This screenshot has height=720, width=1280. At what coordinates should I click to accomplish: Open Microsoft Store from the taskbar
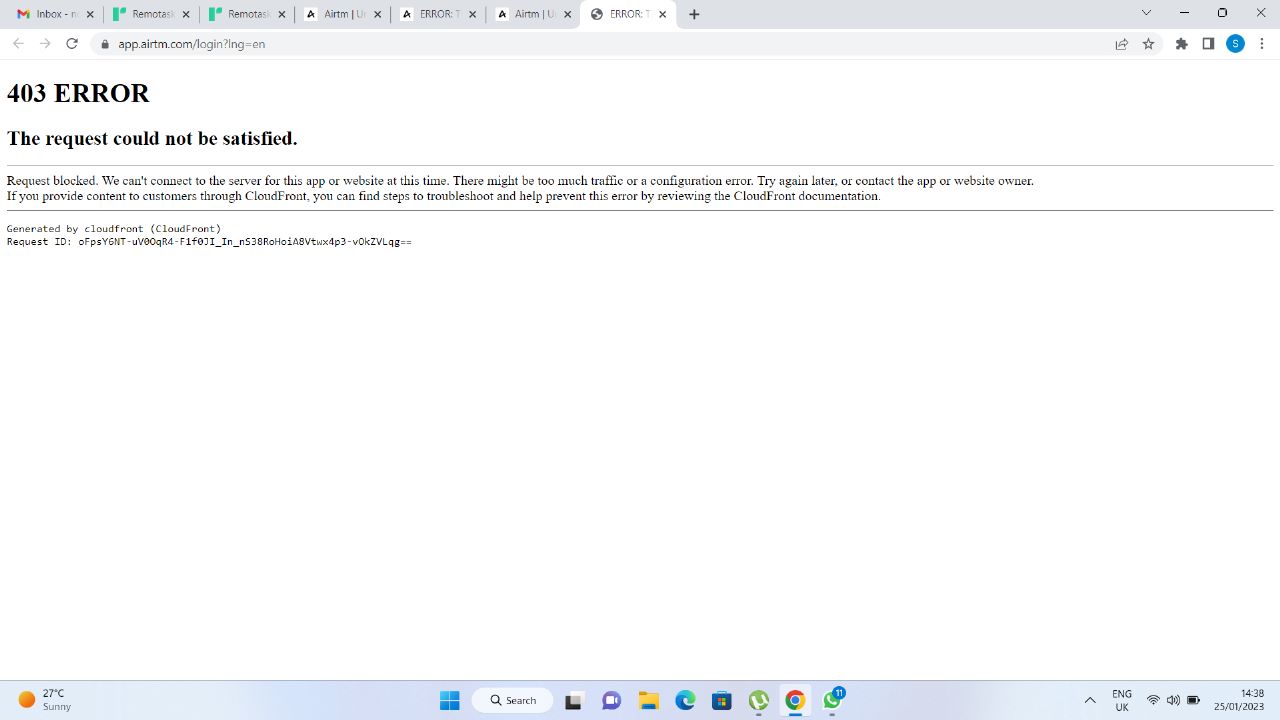coord(722,700)
